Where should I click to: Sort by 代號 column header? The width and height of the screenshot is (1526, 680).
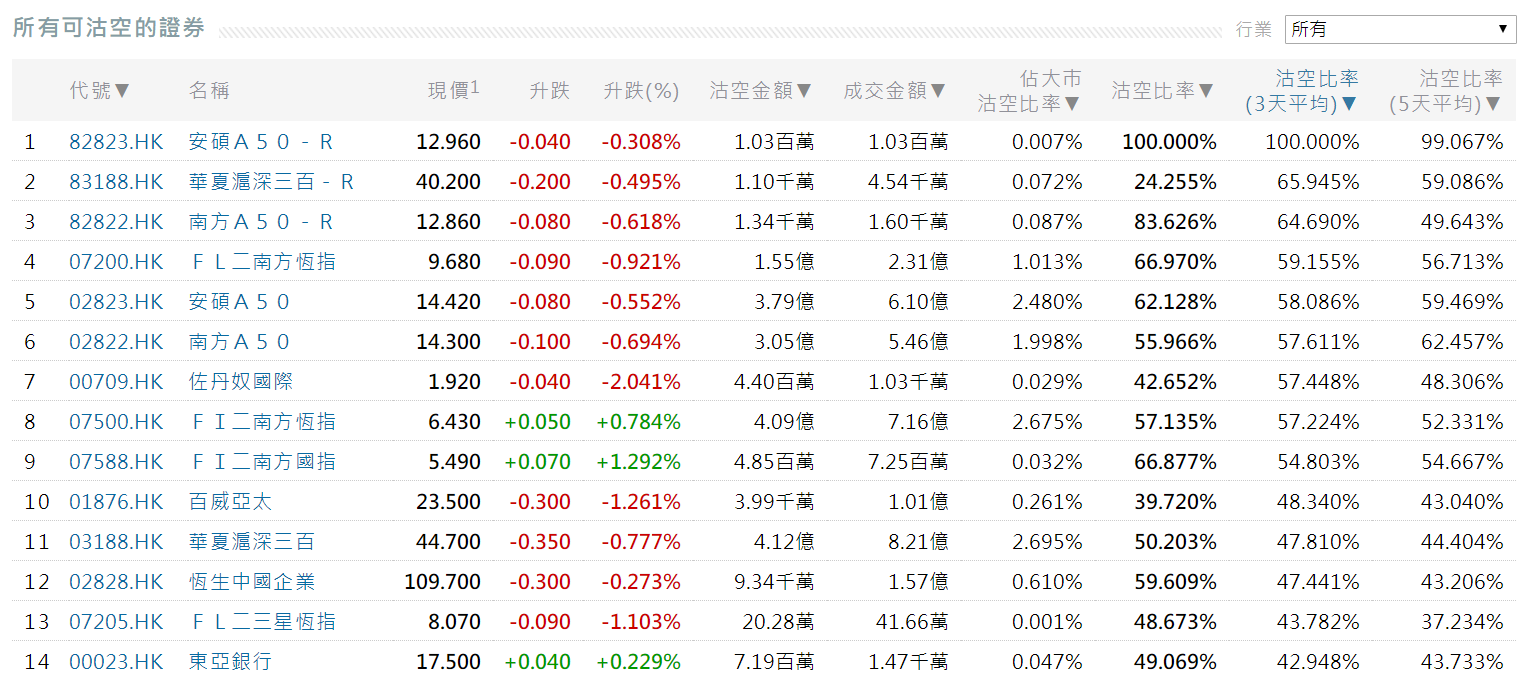pos(100,91)
